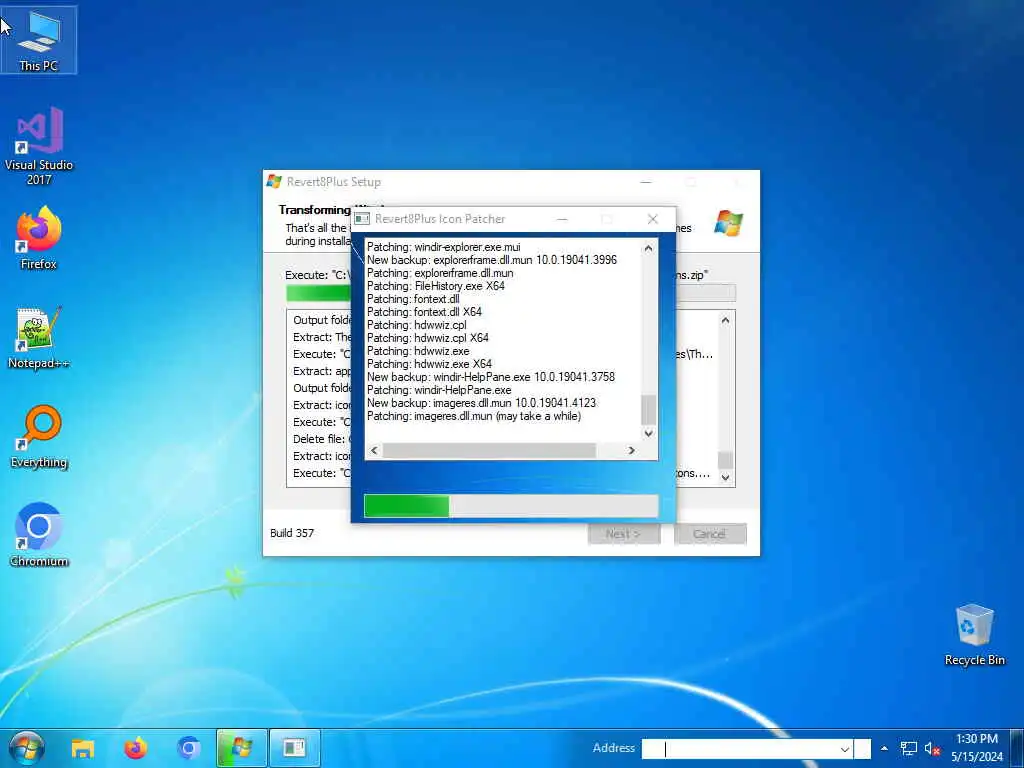Switch to Revert8Plus Setup taskbar button
The image size is (1024, 768).
(242, 748)
